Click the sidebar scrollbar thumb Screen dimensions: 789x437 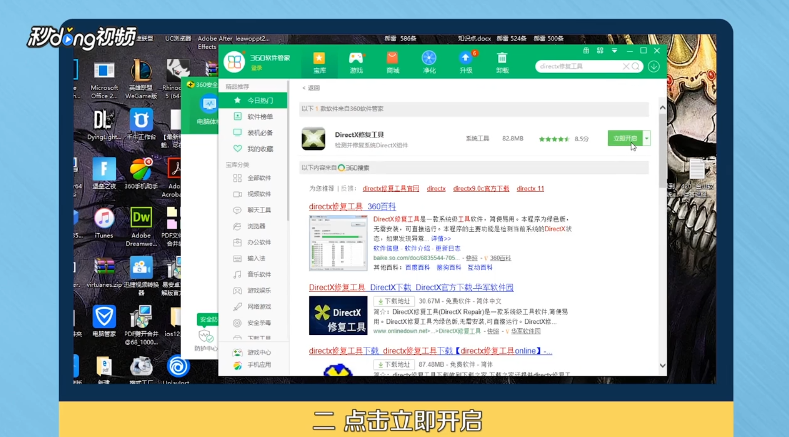point(288,151)
